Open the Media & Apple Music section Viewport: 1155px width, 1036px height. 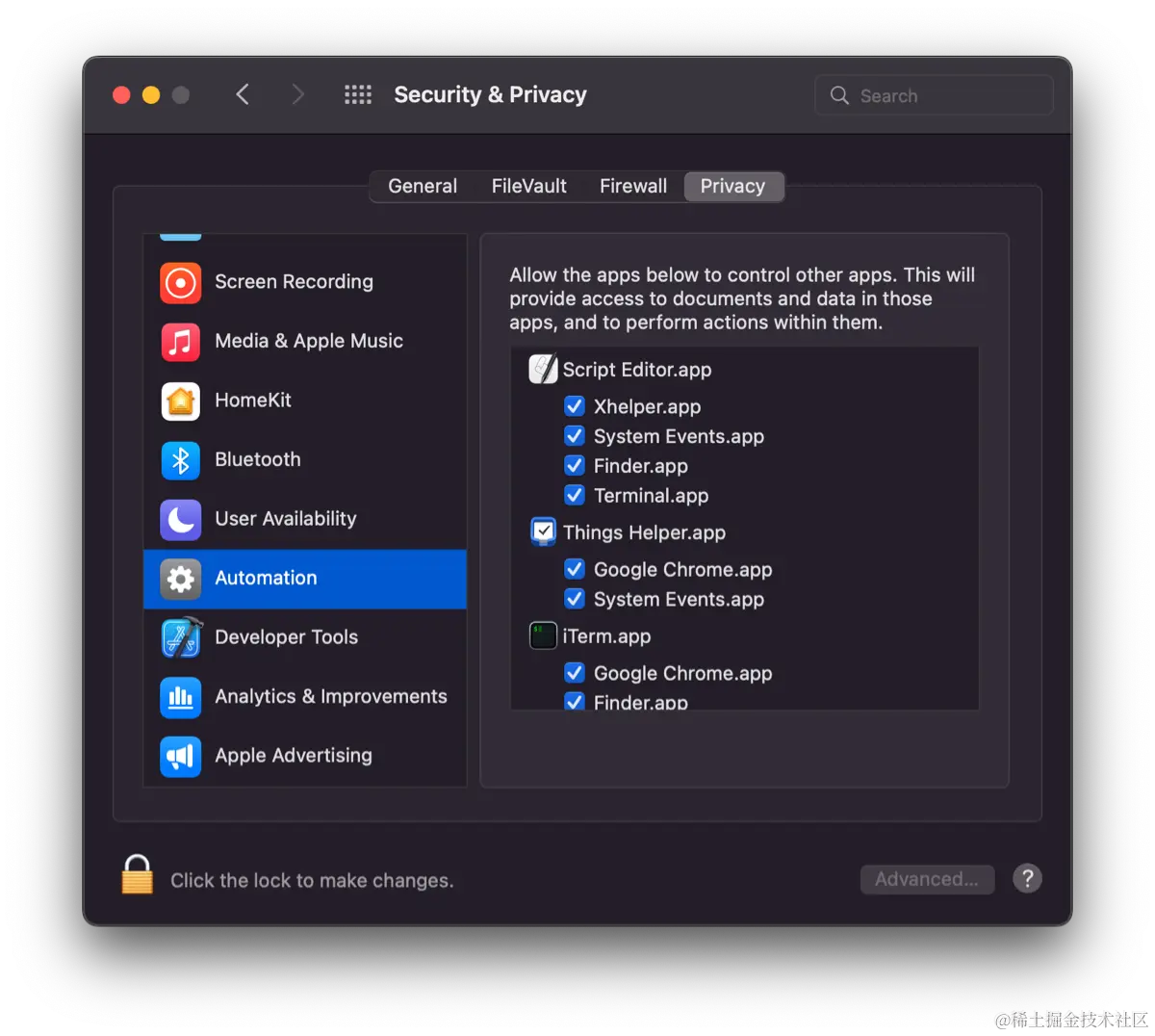[309, 342]
